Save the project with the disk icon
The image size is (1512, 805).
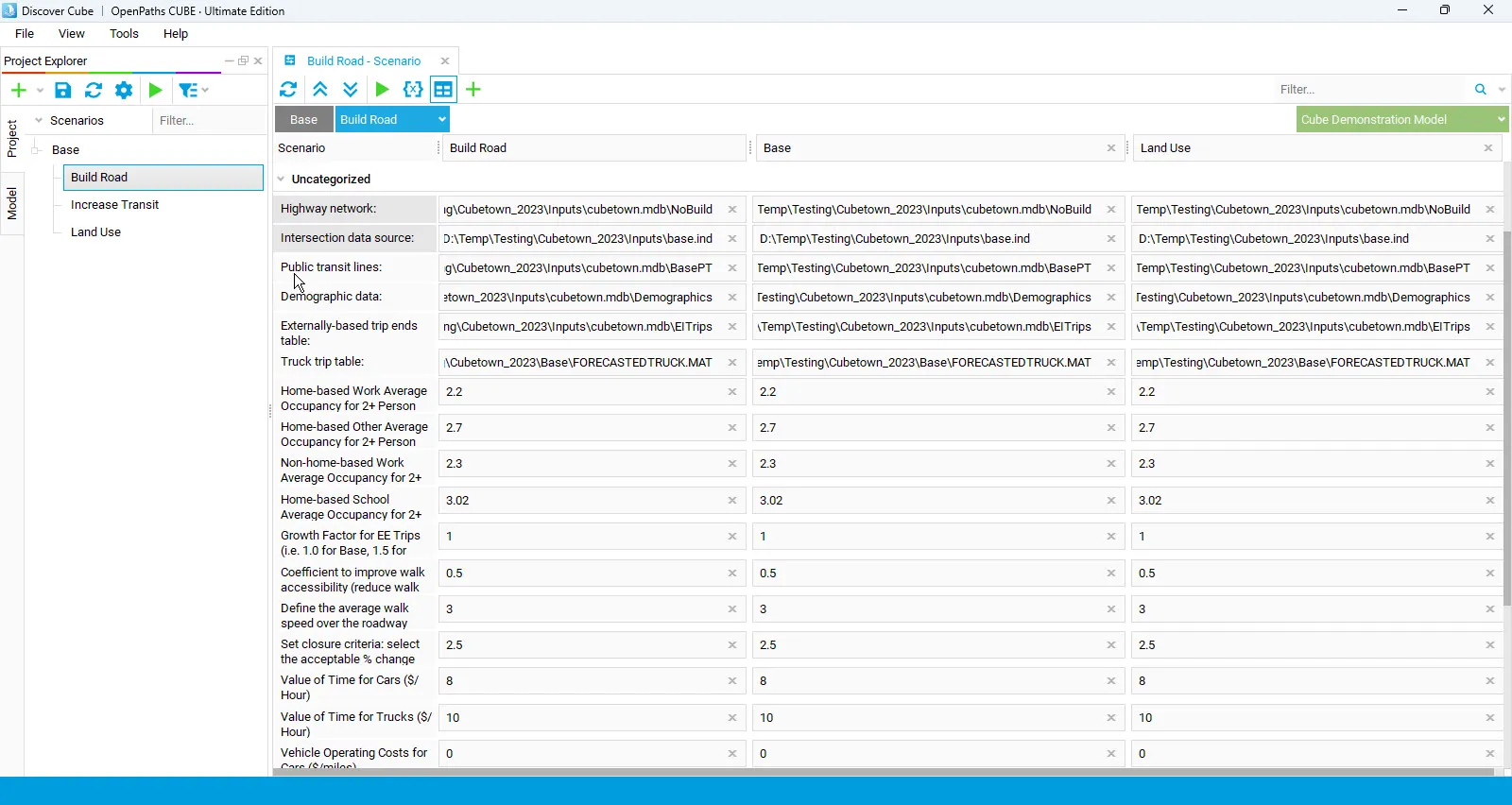(62, 91)
